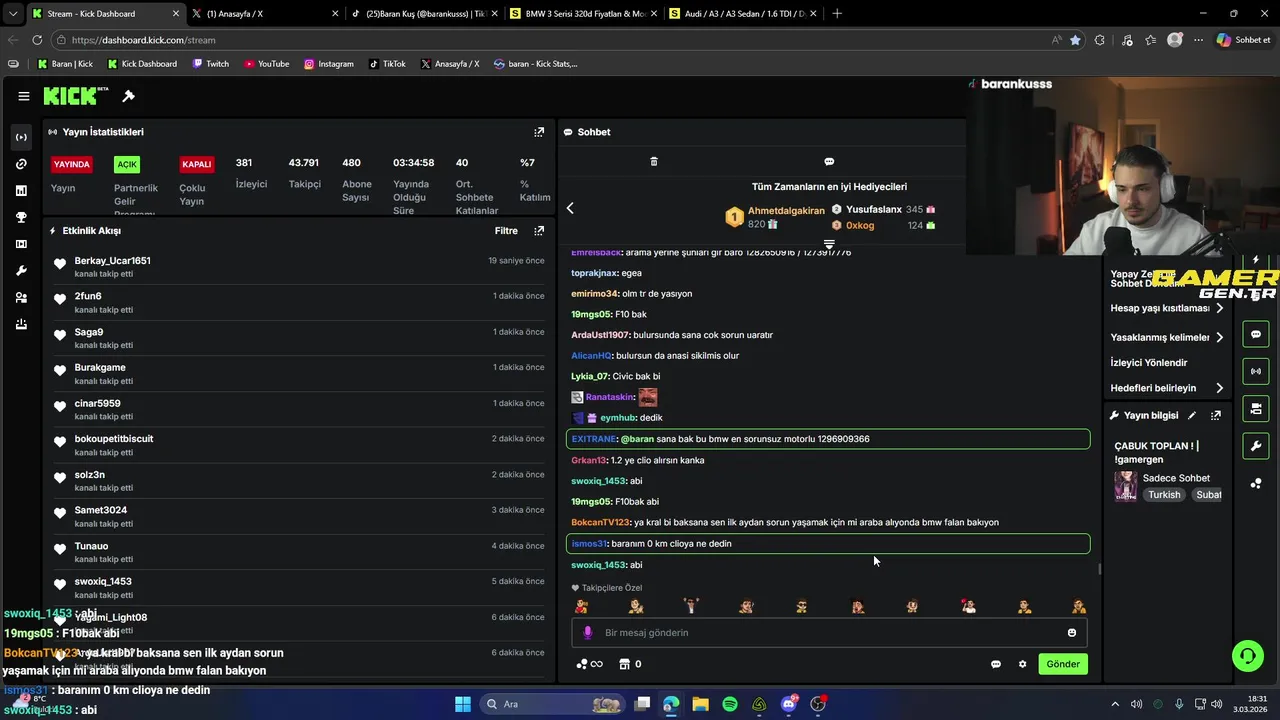Toggle the chat panel button on right rail
1280x720 pixels.
(x=1256, y=334)
